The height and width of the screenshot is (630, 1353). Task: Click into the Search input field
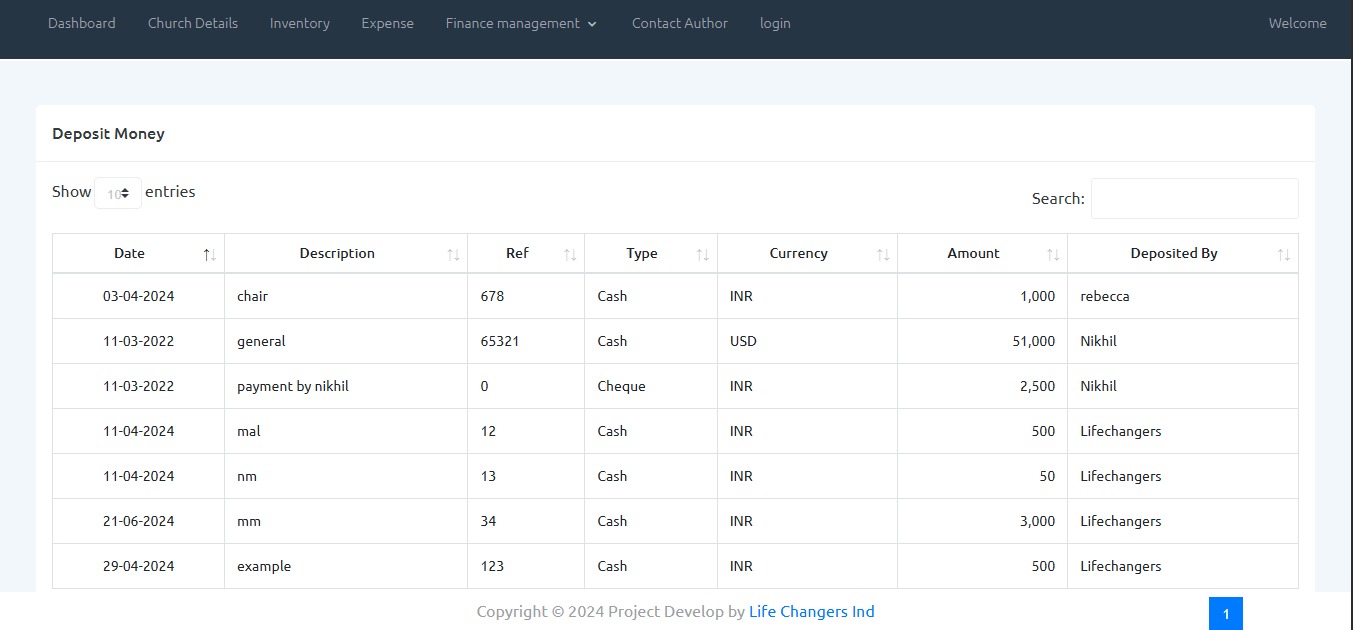1194,198
